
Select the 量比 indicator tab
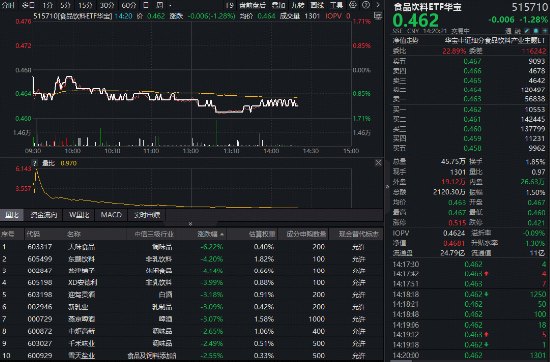coord(12,215)
